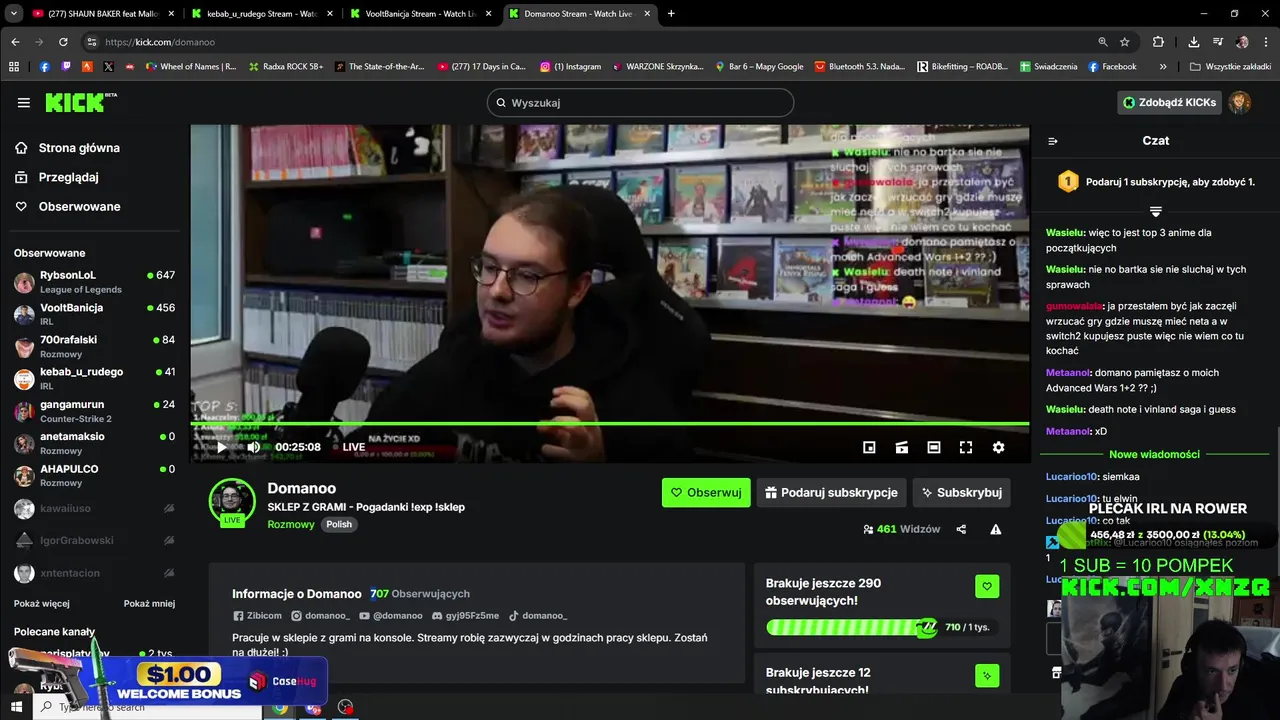
Task: Click the Subskrybuj button
Action: (961, 492)
